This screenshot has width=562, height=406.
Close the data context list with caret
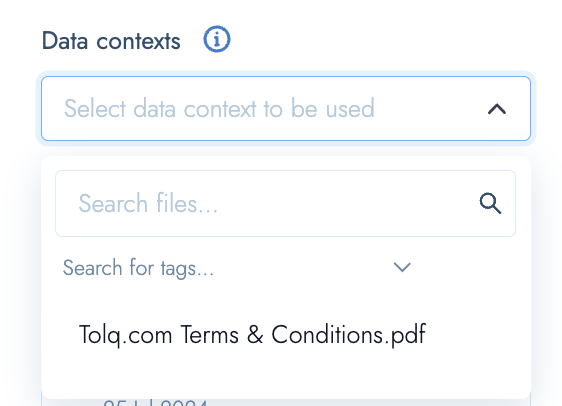tap(497, 109)
